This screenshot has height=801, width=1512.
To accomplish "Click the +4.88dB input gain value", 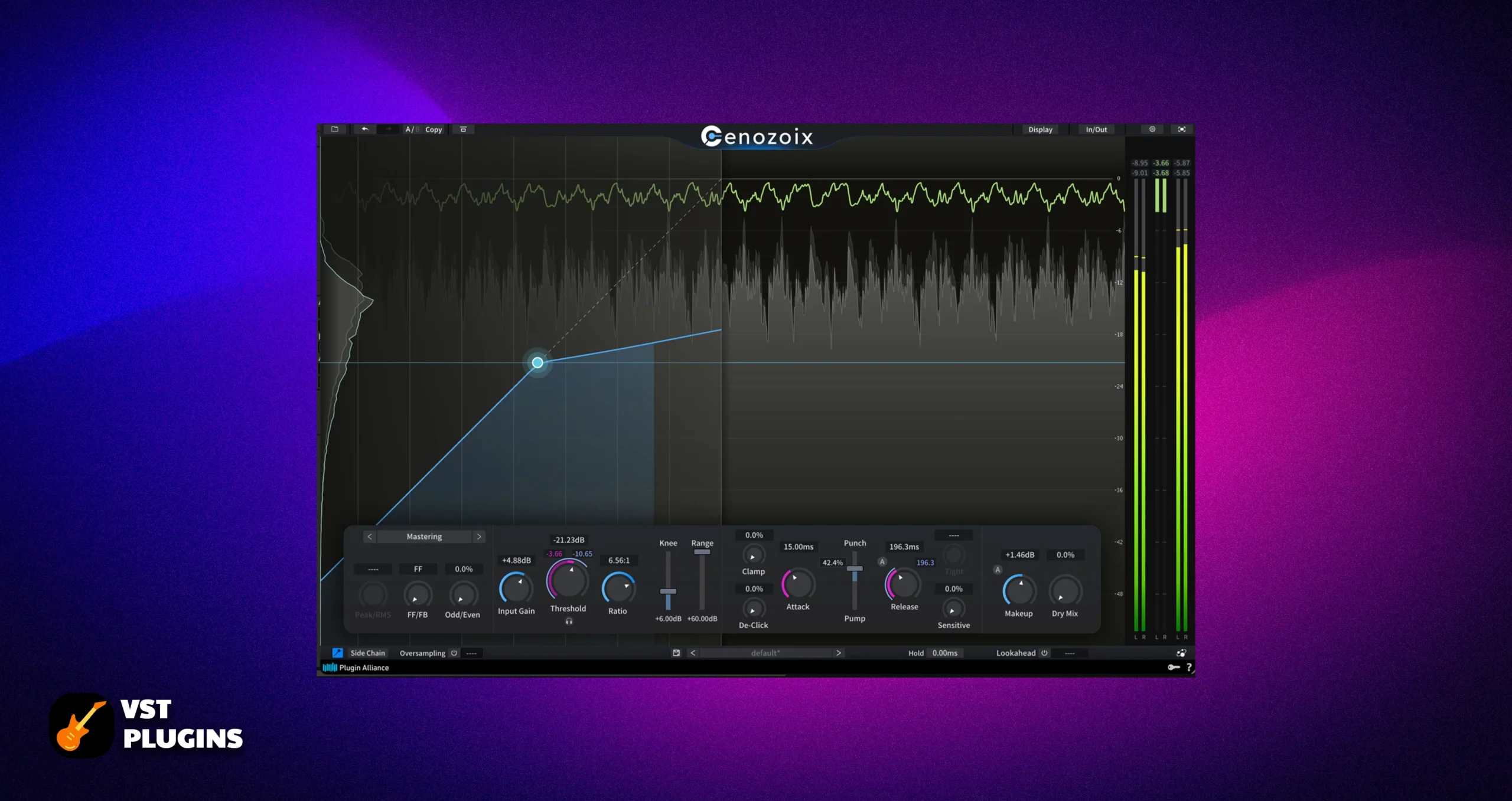I will pos(516,560).
